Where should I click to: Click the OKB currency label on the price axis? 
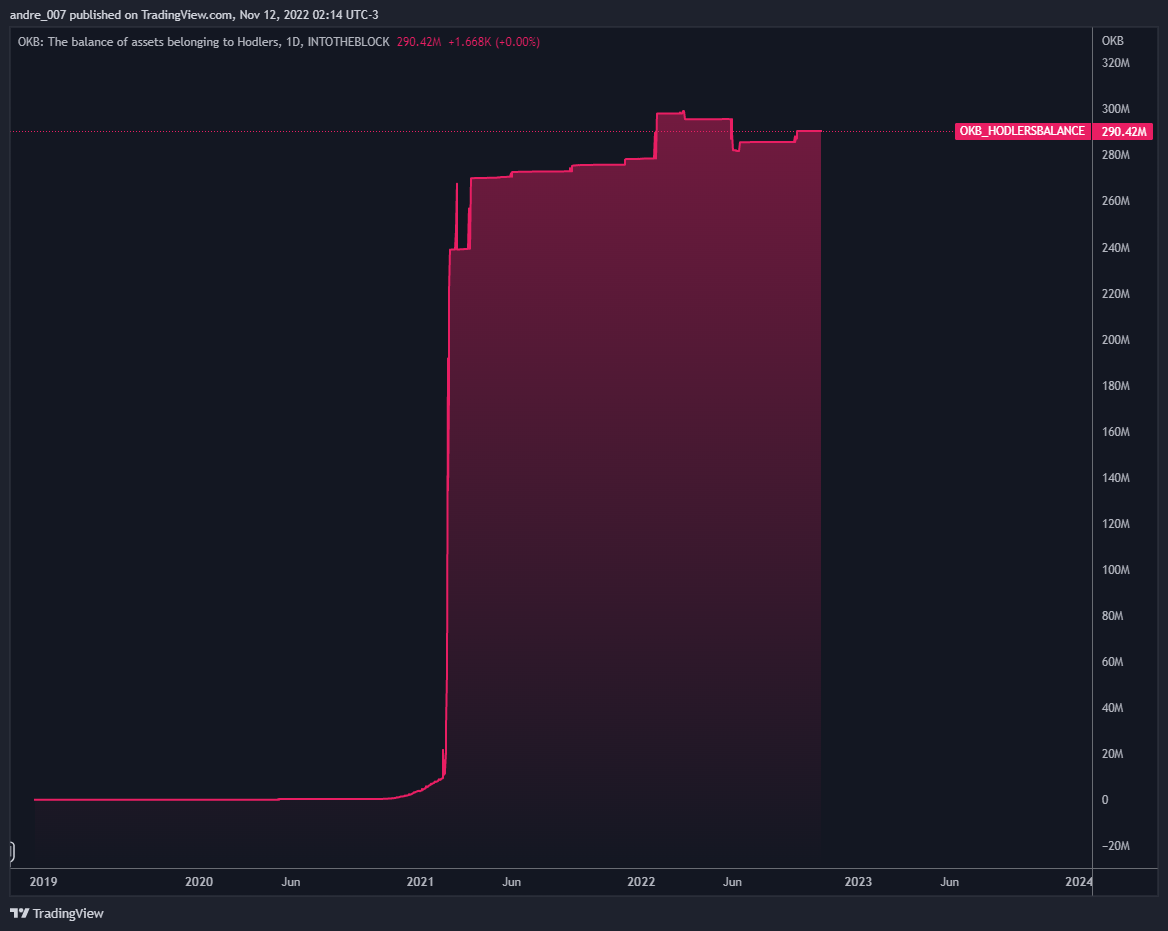tap(1112, 41)
